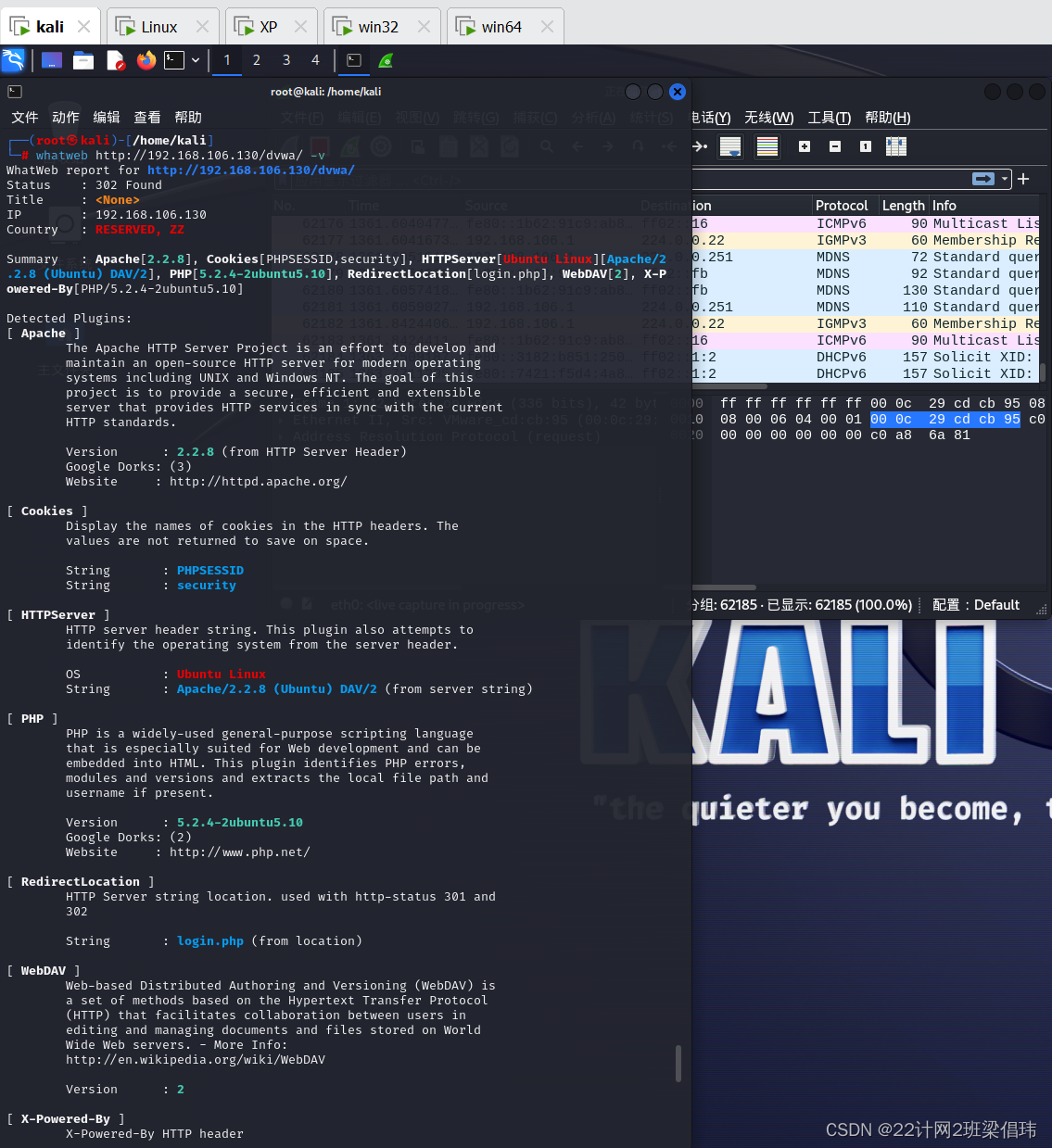Launch the file manager from the panel
The image size is (1052, 1148).
[83, 60]
